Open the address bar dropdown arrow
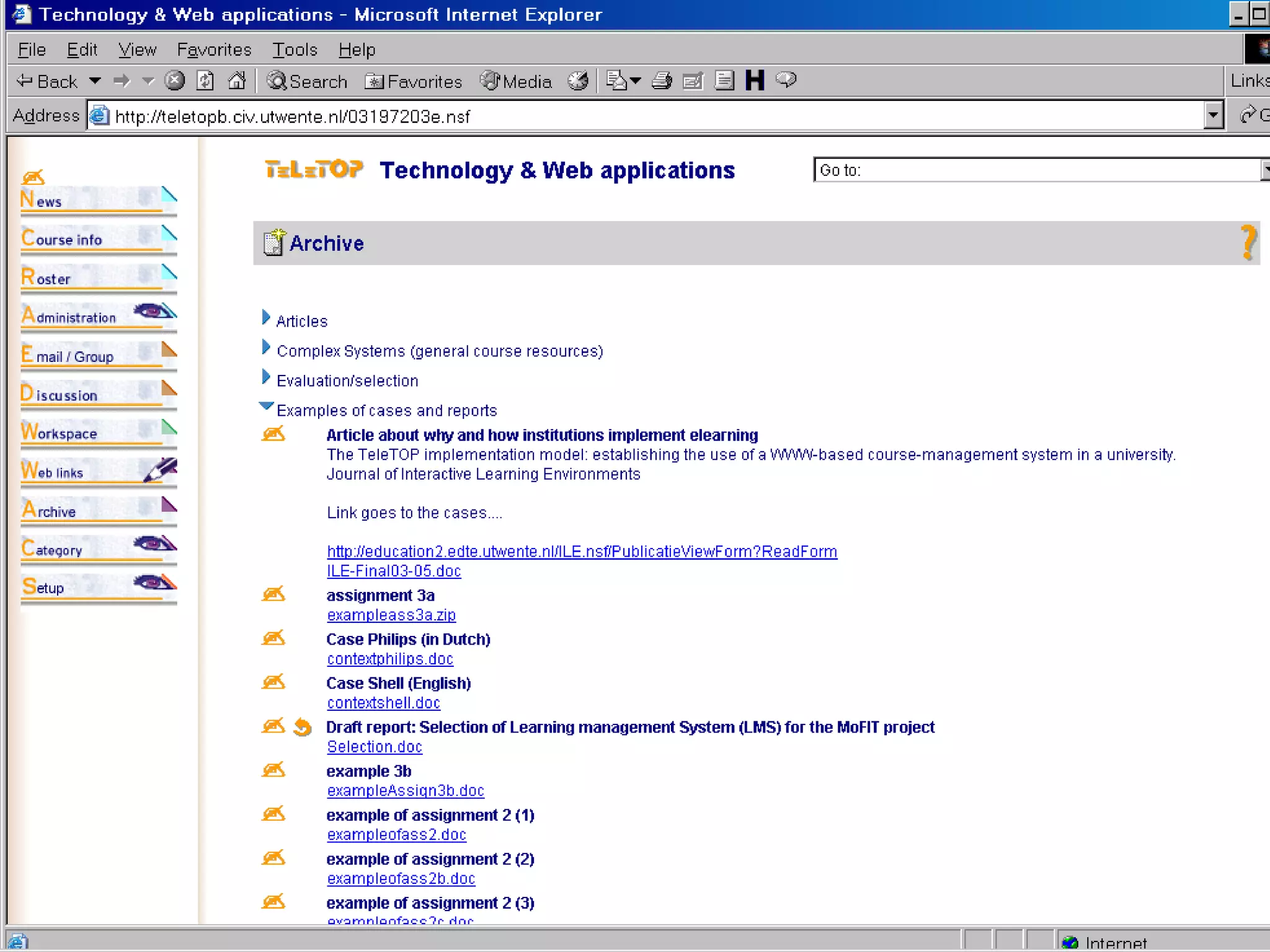1270x952 pixels. [1213, 116]
